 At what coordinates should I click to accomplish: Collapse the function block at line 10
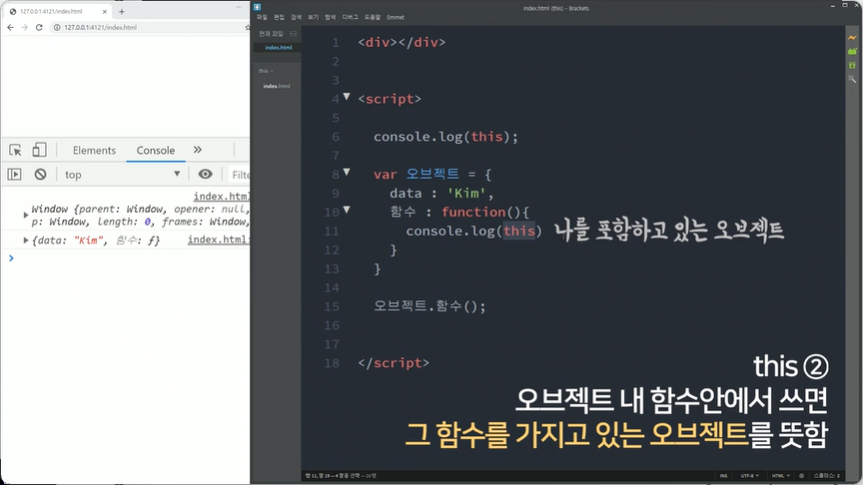(346, 210)
